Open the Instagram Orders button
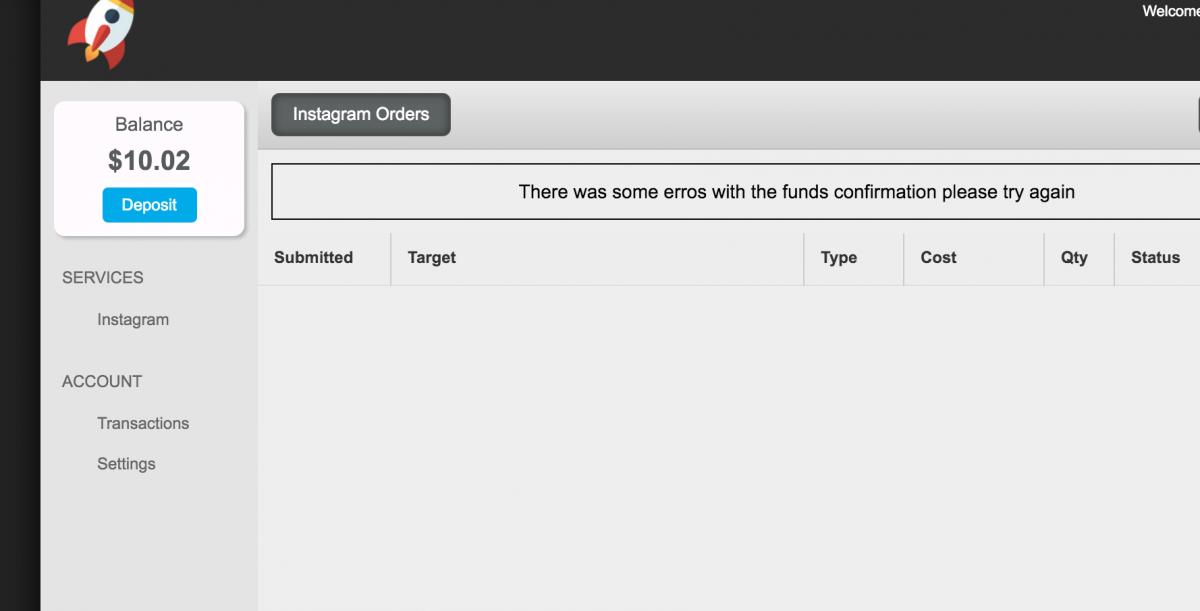The height and width of the screenshot is (611, 1200). pyautogui.click(x=361, y=114)
